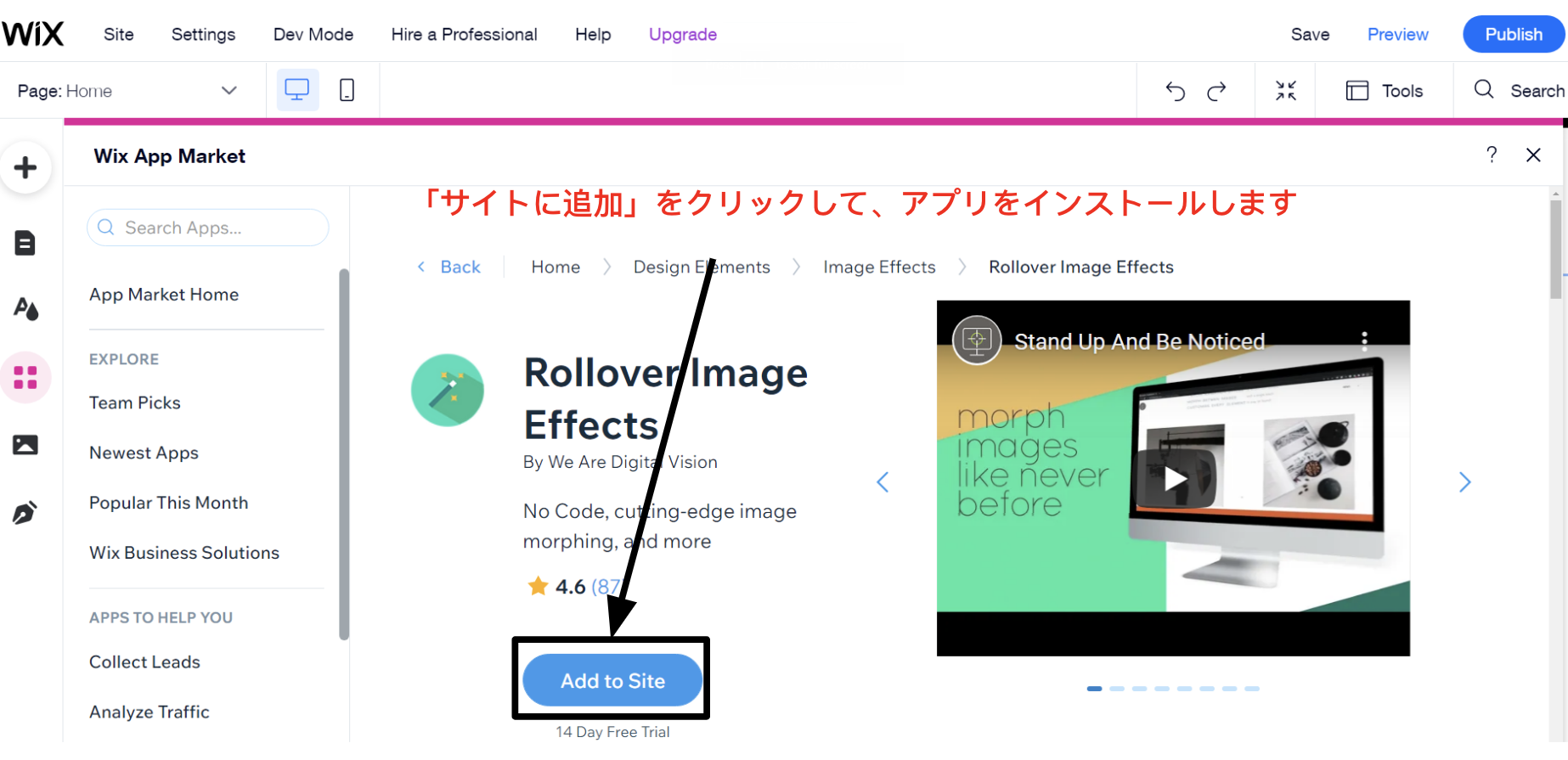The image size is (1568, 760).
Task: Open Newest Apps category
Action: pos(144,453)
